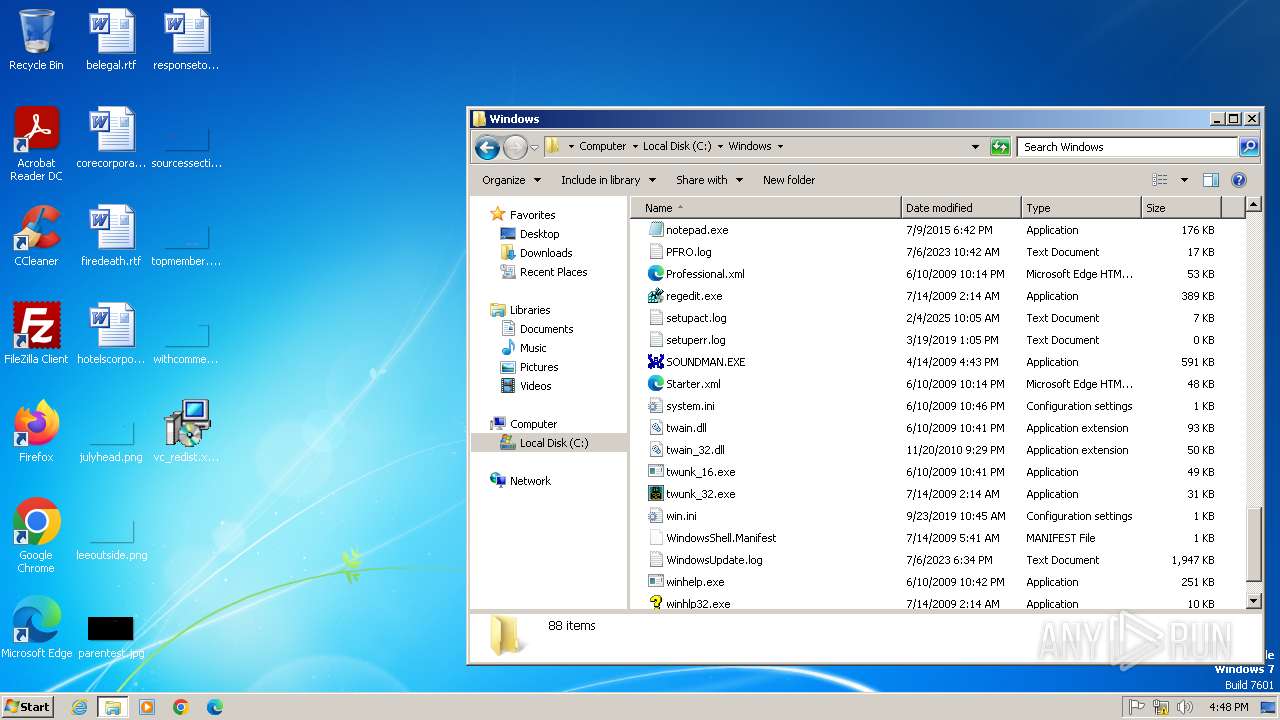This screenshot has height=720, width=1280.
Task: Click the file list scroll down arrow
Action: (1254, 601)
